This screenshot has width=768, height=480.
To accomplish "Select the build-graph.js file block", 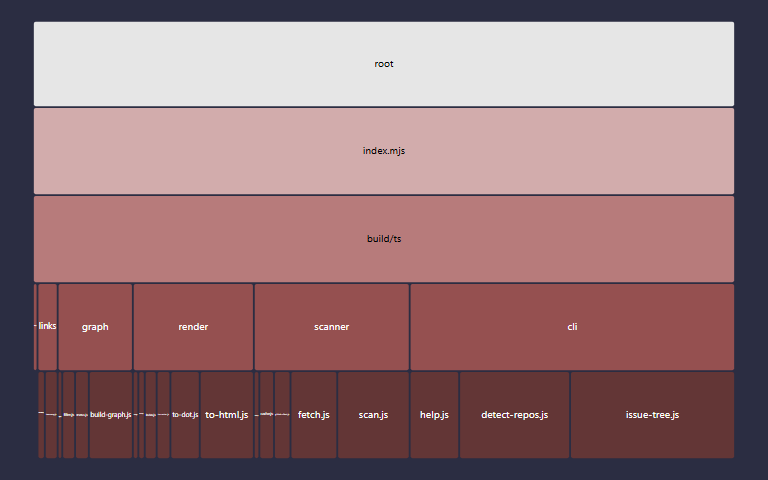I will 111,415.
